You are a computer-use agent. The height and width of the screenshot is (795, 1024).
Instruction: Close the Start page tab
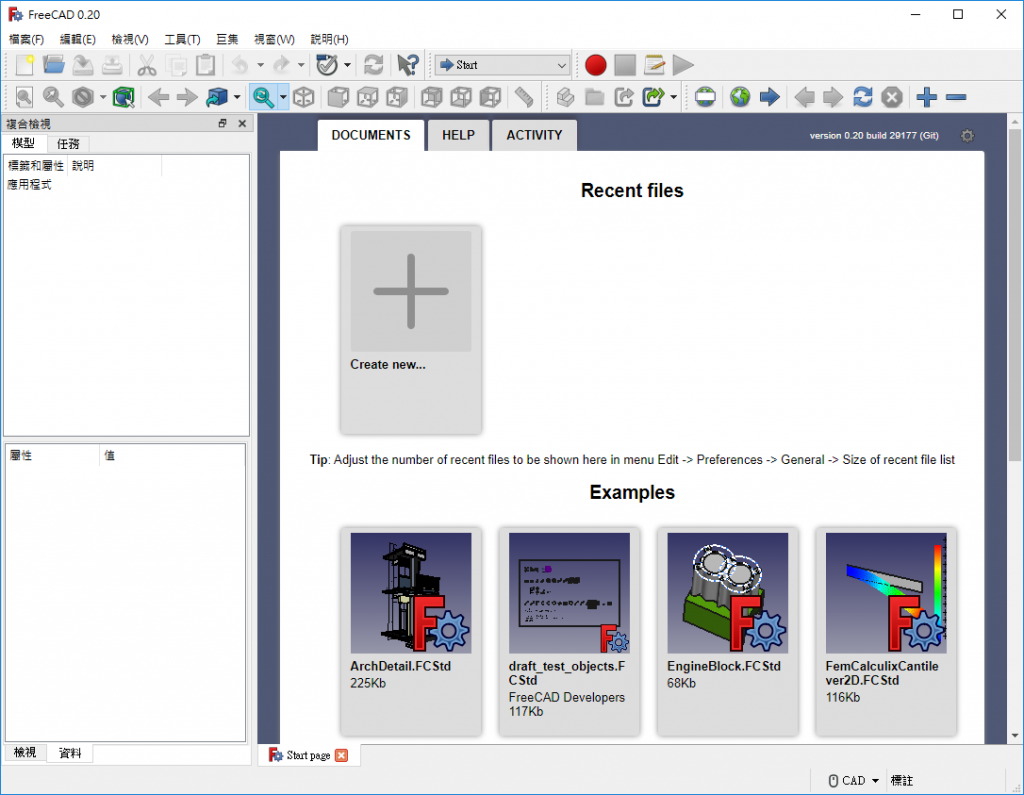pyautogui.click(x=341, y=755)
